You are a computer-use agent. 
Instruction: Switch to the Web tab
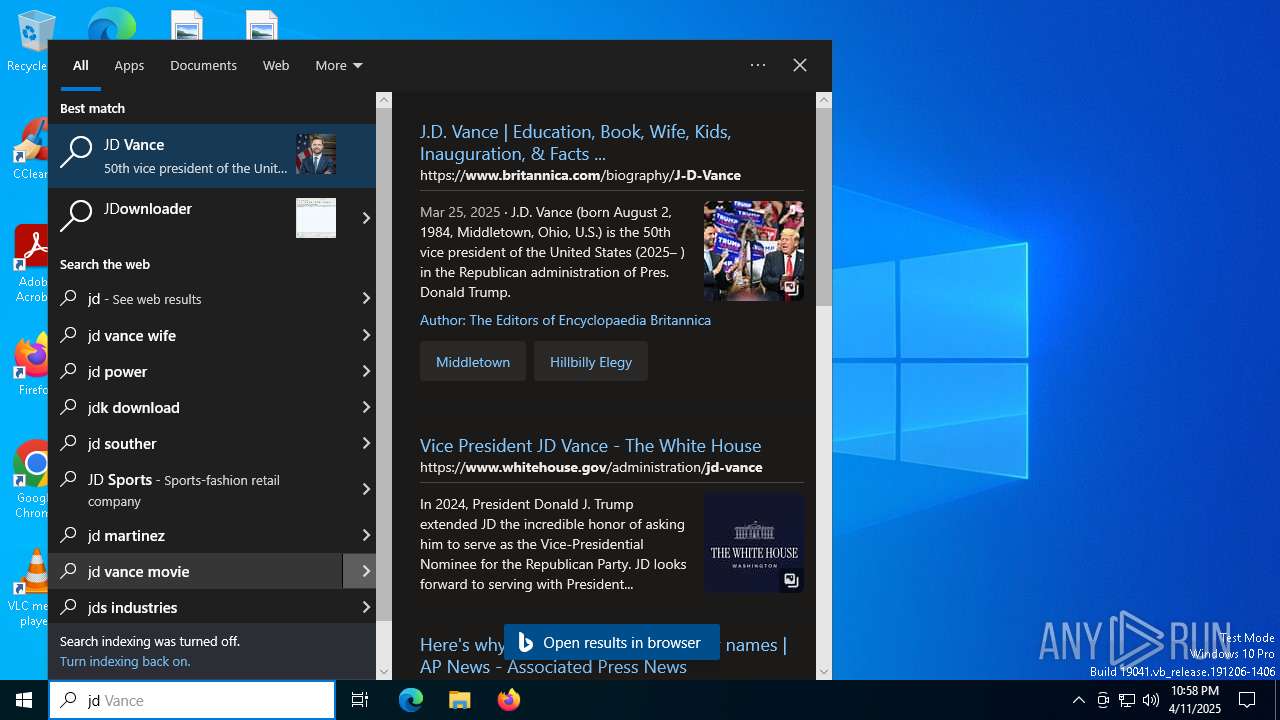(276, 65)
